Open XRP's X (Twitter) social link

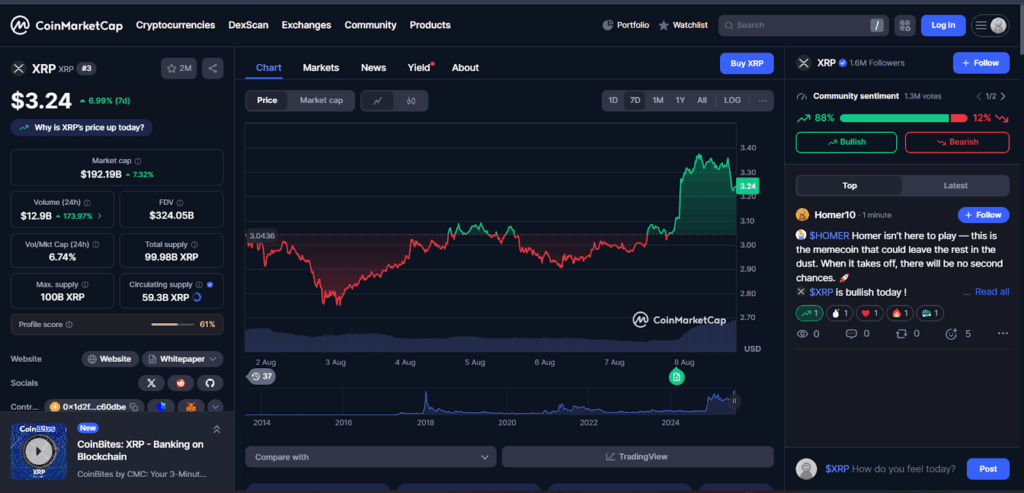[x=152, y=383]
